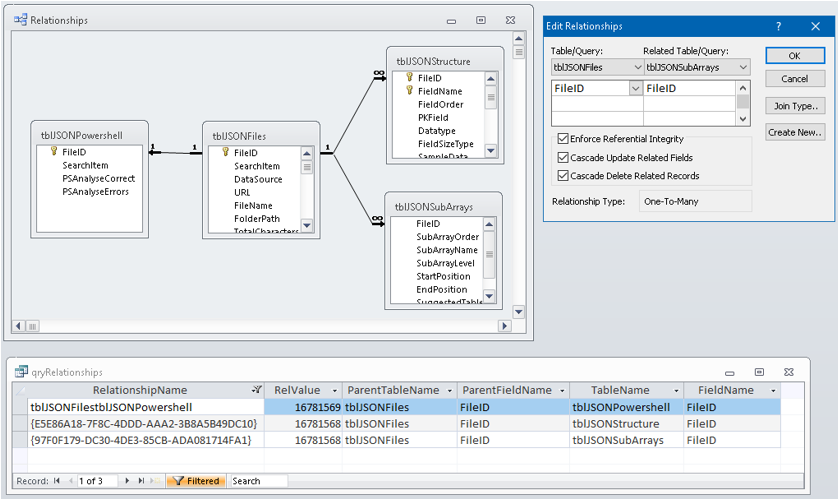This screenshot has height=500, width=839.
Task: Click the Create New.. button
Action: (795, 132)
